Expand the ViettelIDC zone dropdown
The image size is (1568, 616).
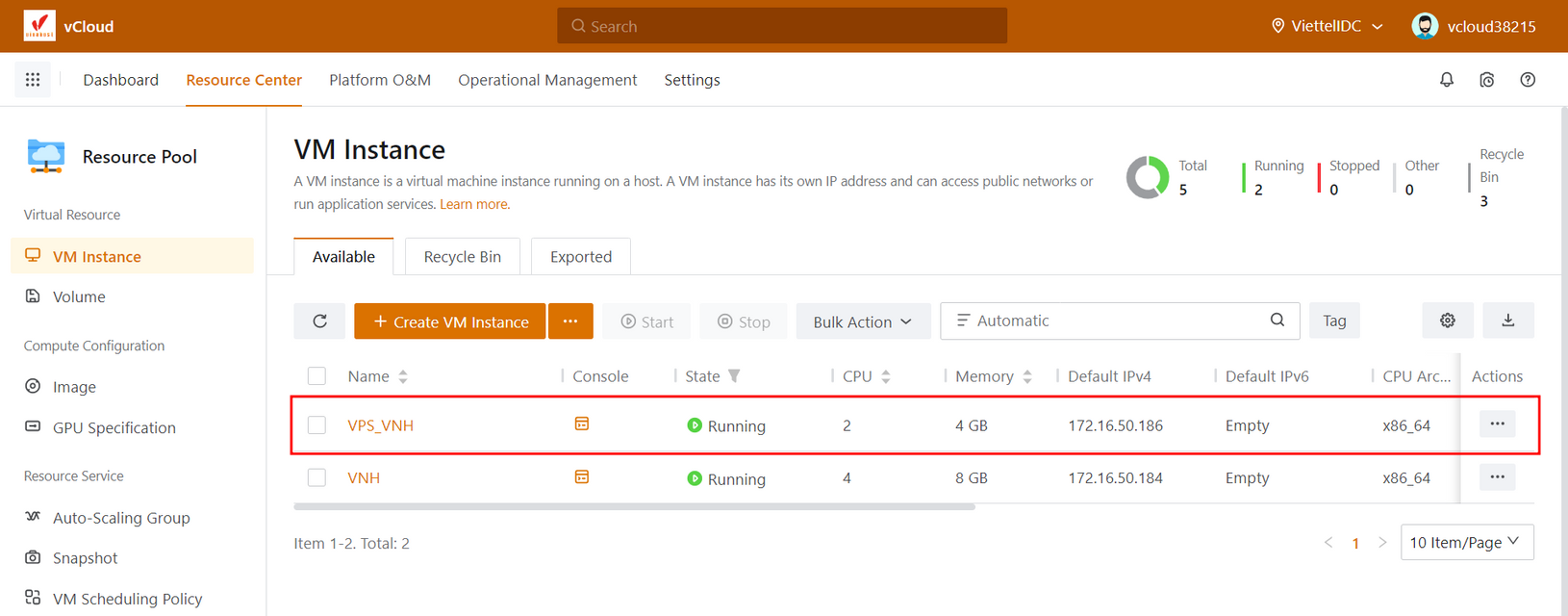pos(1328,26)
